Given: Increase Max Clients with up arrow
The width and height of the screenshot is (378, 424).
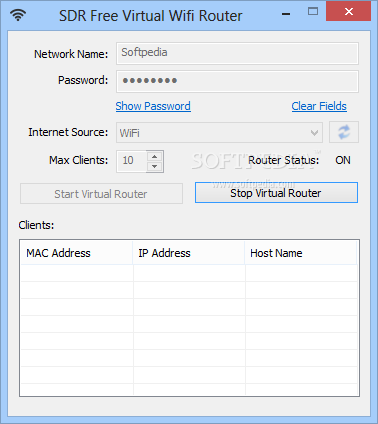Looking at the screenshot, I should [x=154, y=156].
